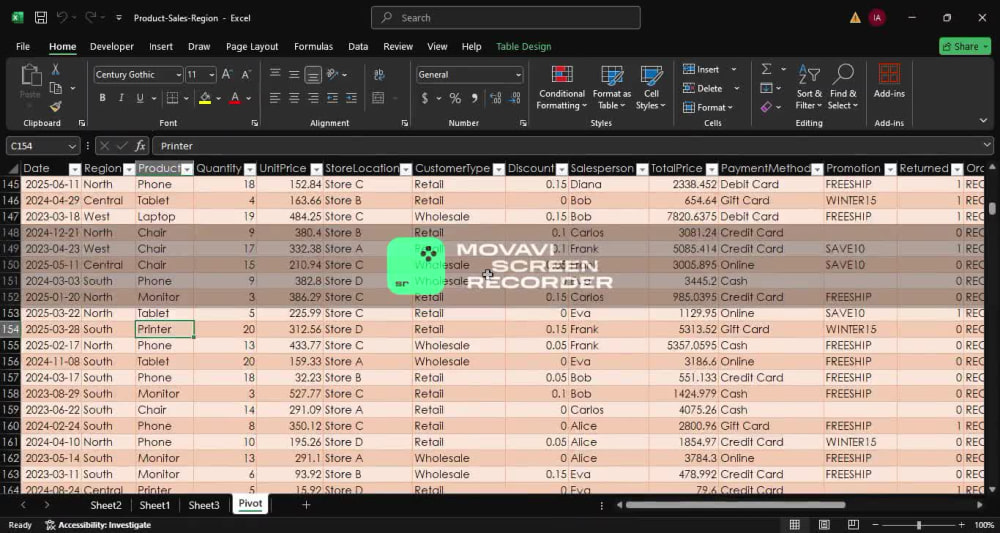The image size is (1000, 533).
Task: Click the Search box in title bar
Action: (x=506, y=18)
